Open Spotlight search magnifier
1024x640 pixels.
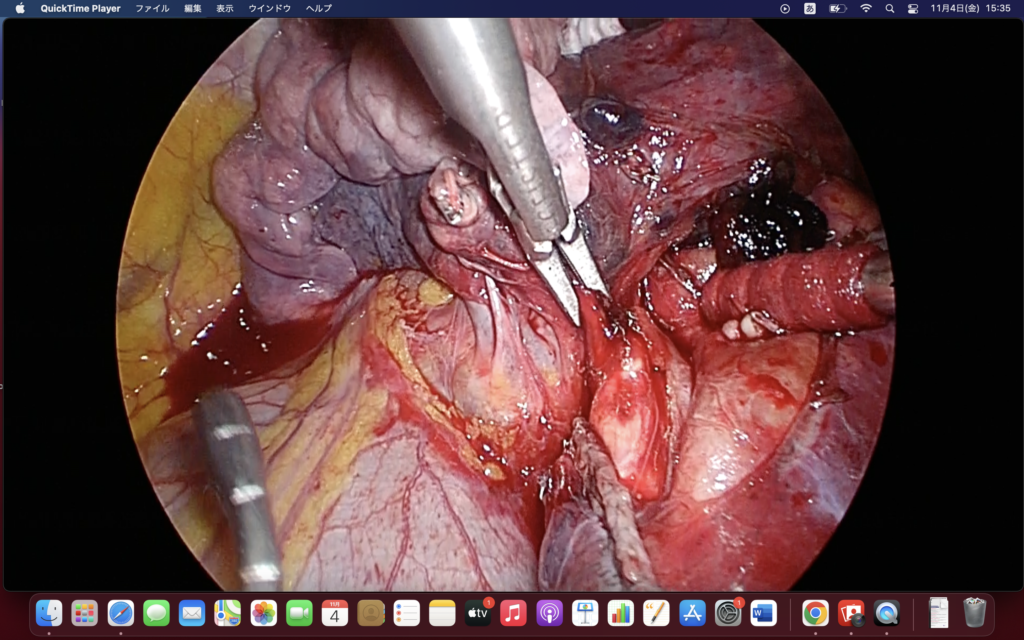pyautogui.click(x=889, y=8)
